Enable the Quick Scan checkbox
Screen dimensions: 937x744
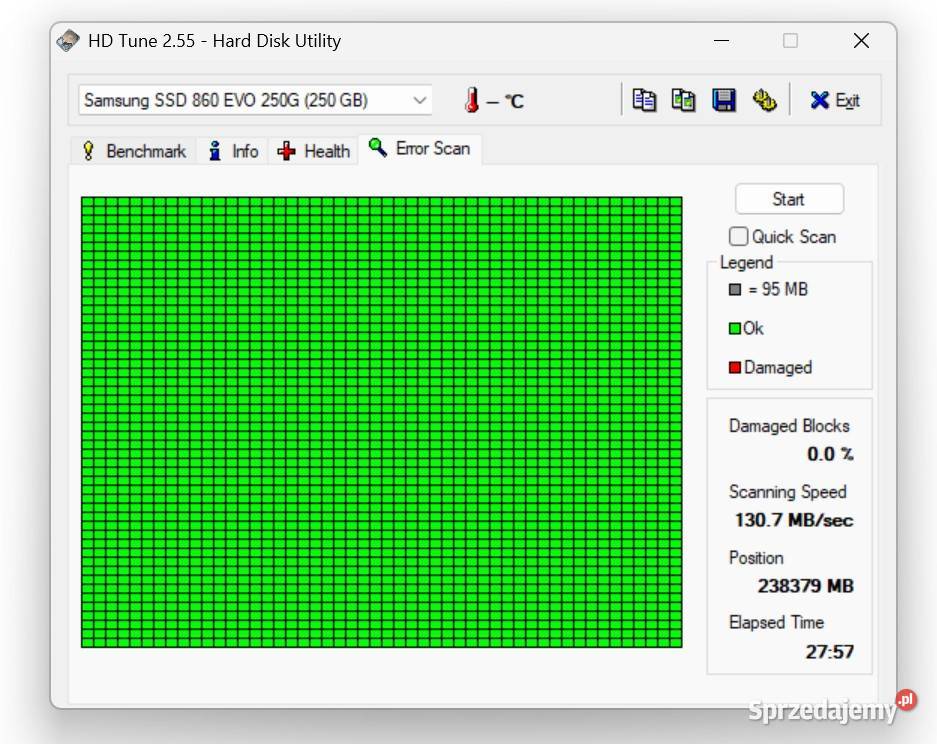pos(738,237)
